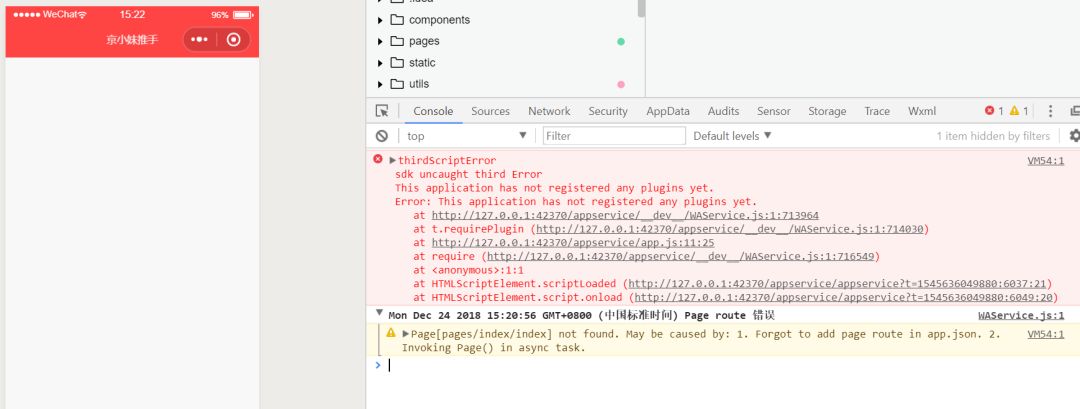Switch to the AppData tab
Screen dimensions: 1080x409
(667, 111)
